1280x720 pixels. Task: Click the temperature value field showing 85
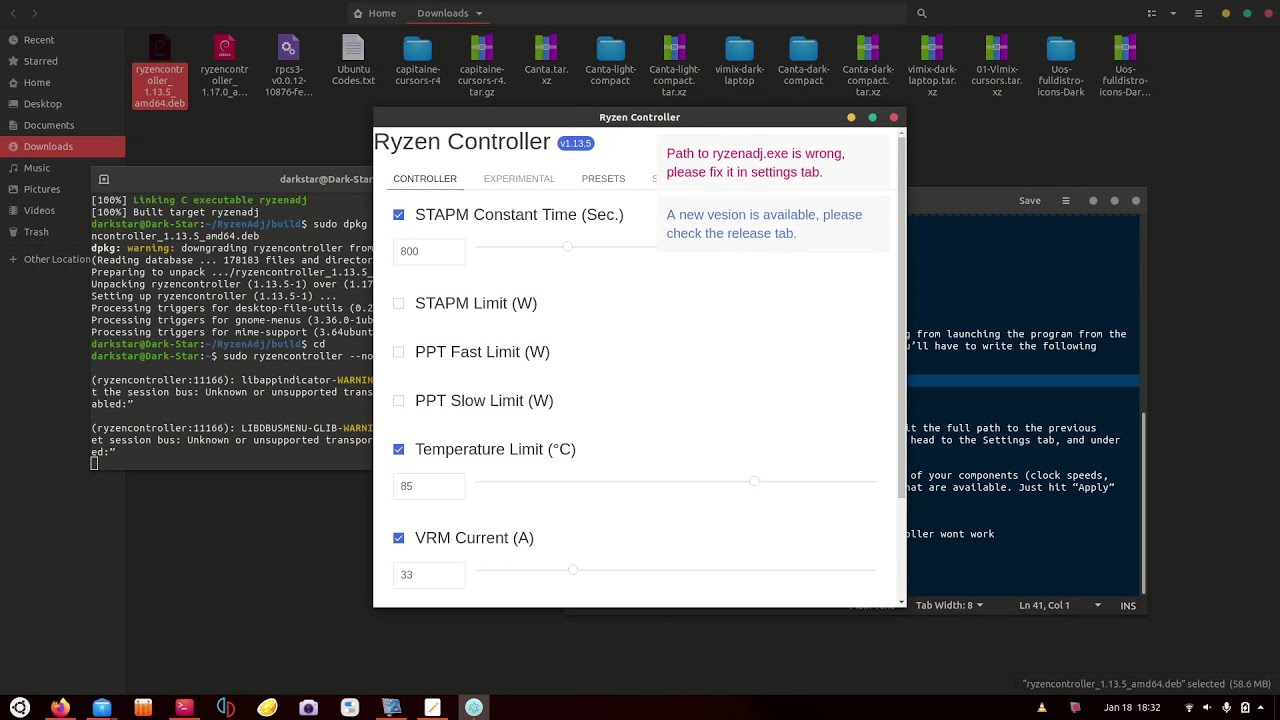pos(429,487)
